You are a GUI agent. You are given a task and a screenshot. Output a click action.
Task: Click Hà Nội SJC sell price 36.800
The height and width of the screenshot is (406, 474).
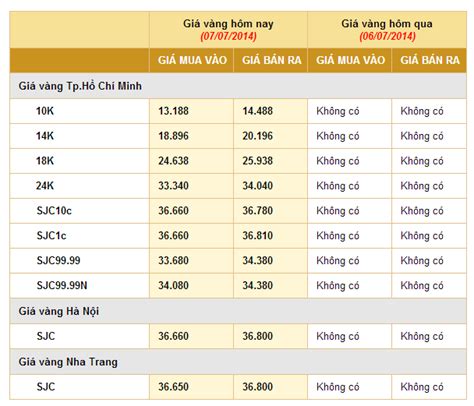pyautogui.click(x=270, y=336)
